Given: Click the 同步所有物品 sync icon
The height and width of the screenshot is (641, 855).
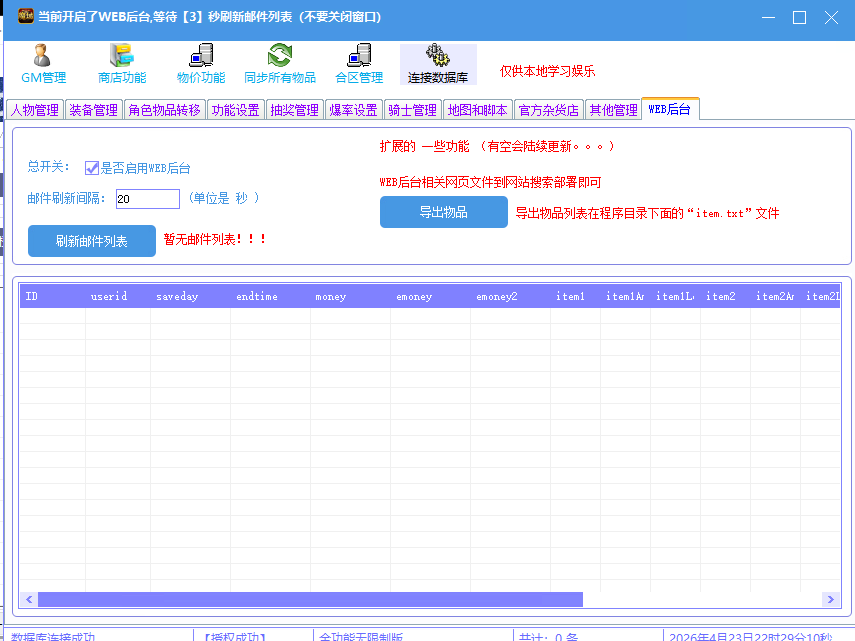Looking at the screenshot, I should [280, 63].
